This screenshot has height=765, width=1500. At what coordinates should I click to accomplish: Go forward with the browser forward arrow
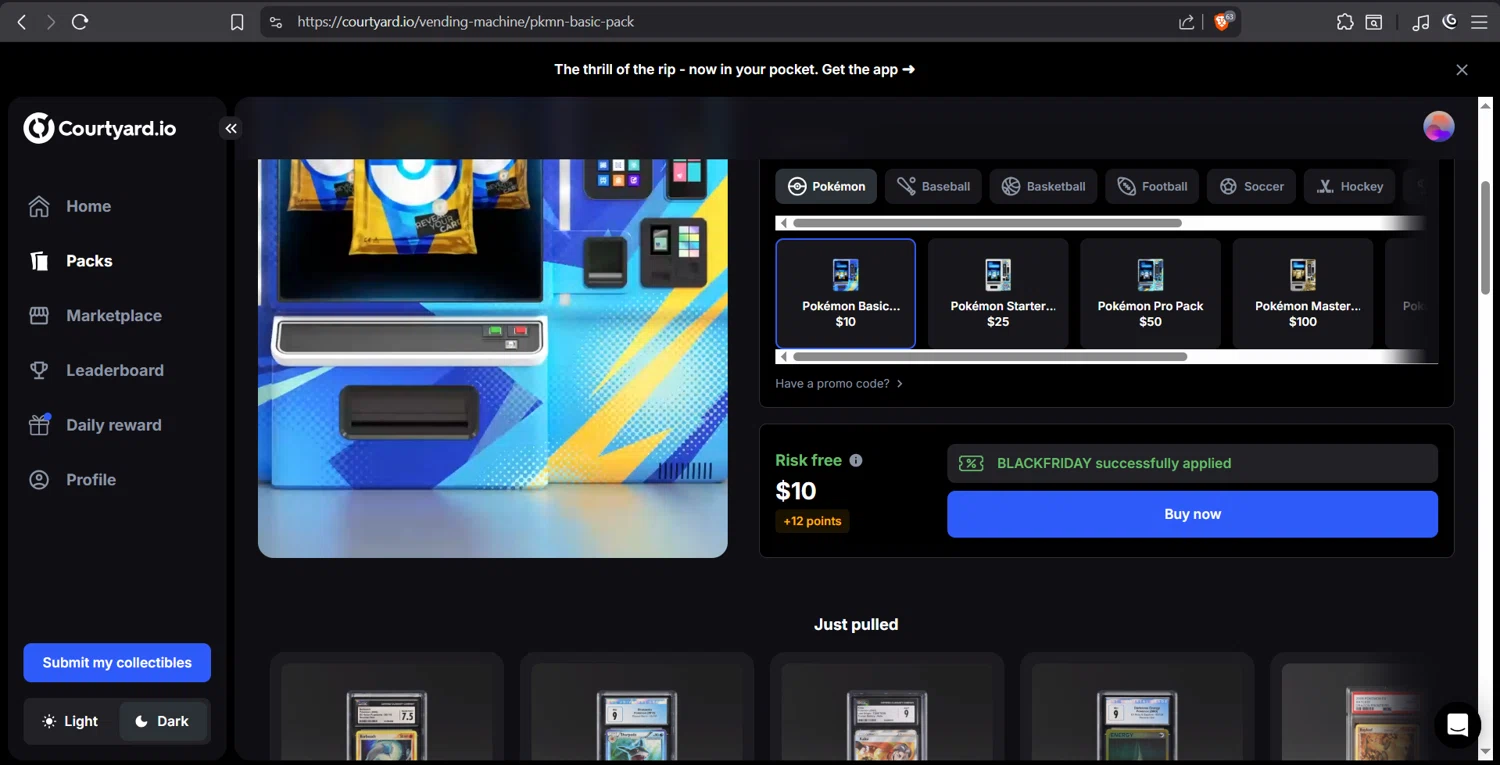pyautogui.click(x=50, y=22)
